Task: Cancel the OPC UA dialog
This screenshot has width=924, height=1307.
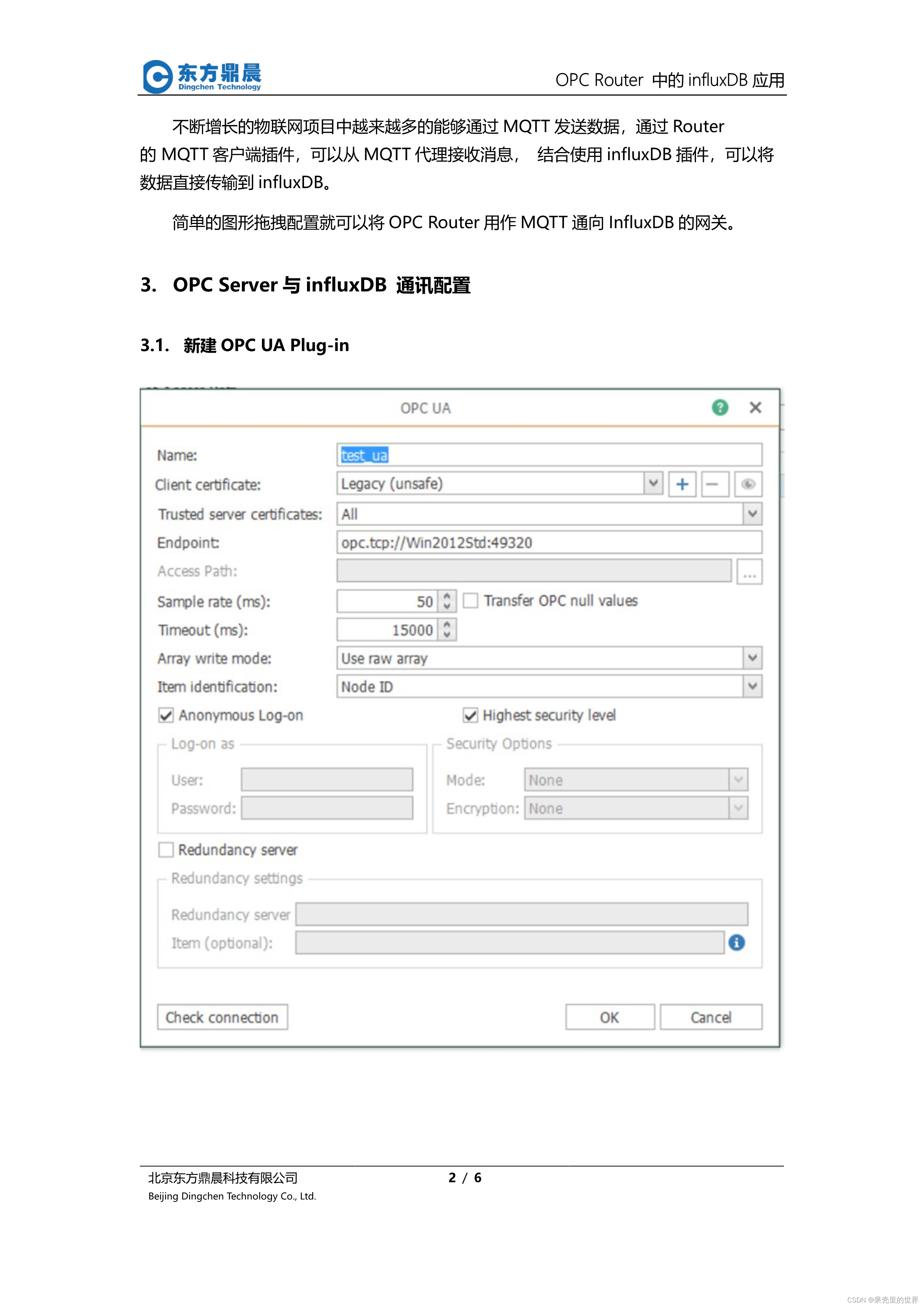Action: pyautogui.click(x=711, y=1017)
